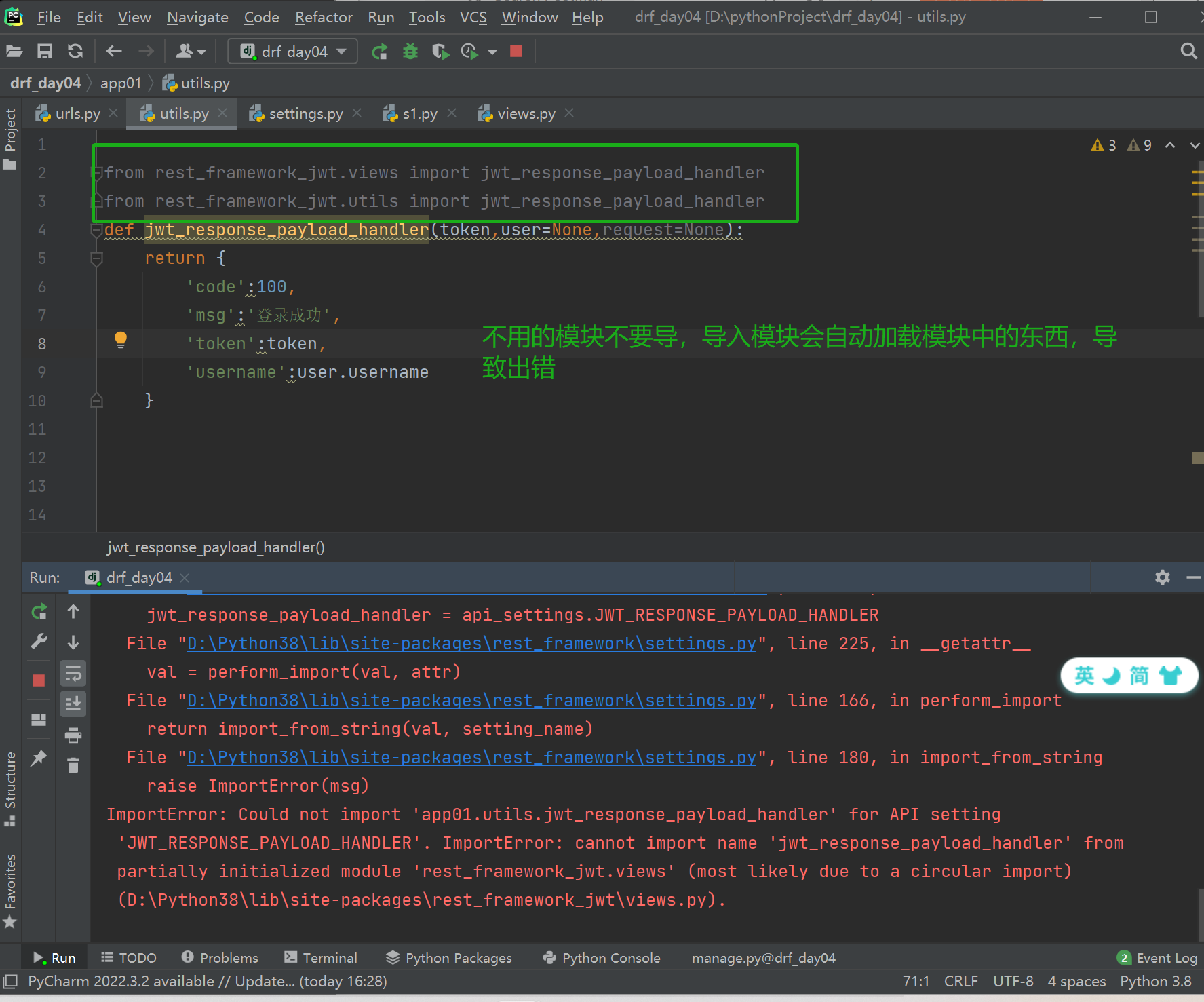Print the console output
The width and height of the screenshot is (1204, 1002).
(x=73, y=735)
